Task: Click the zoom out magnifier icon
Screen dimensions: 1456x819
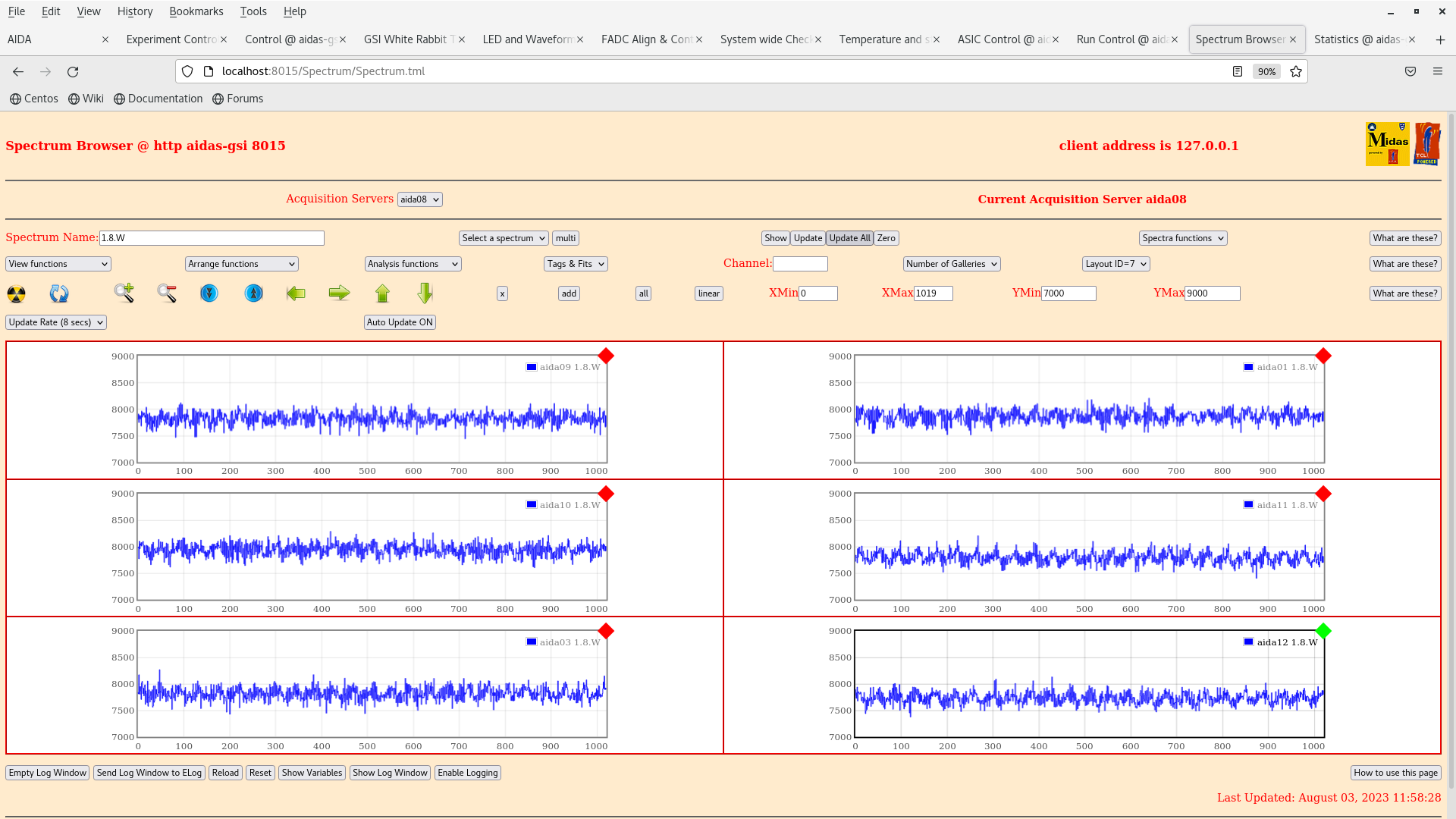Action: [x=167, y=293]
